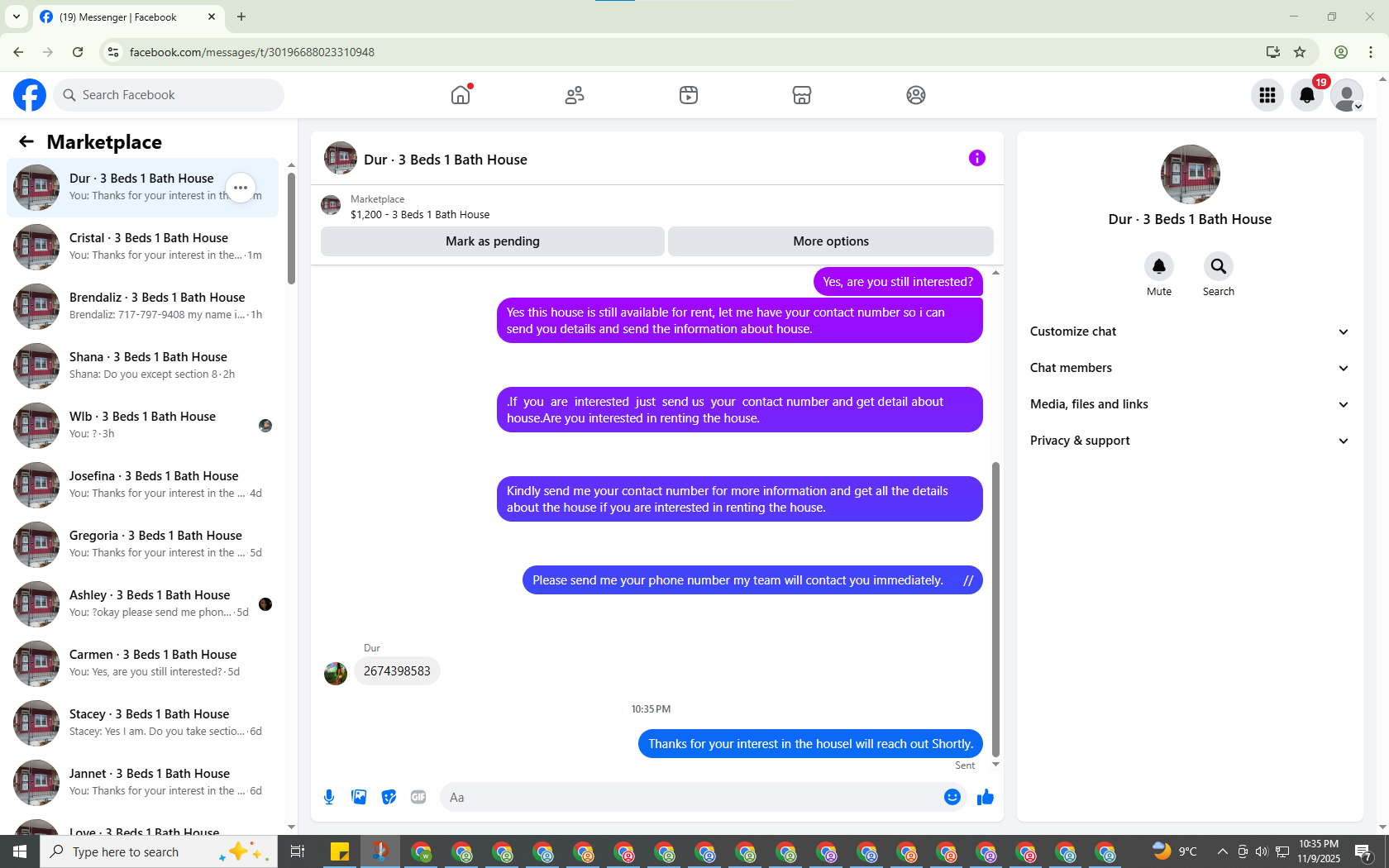Open Cristal's 3 Beds 1 Bath House chat
This screenshot has width=1389, height=868.
click(143, 247)
